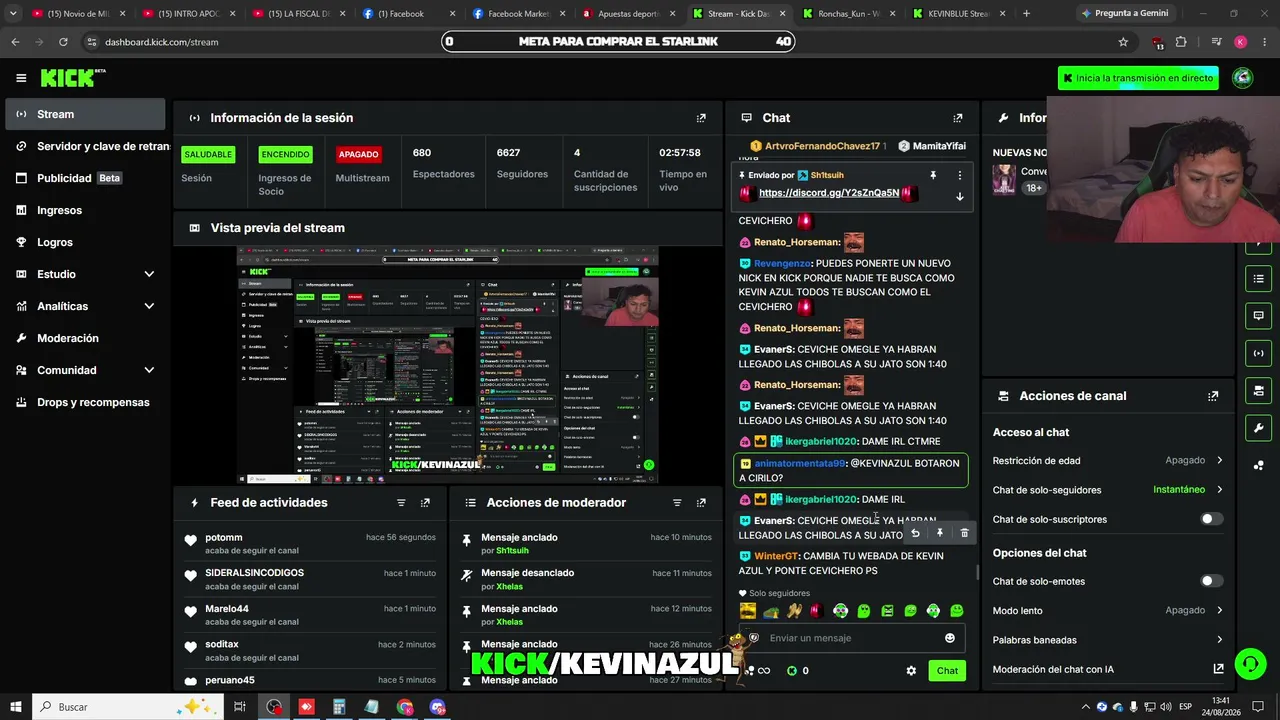Open the list icon in right sidebar

point(1259,278)
